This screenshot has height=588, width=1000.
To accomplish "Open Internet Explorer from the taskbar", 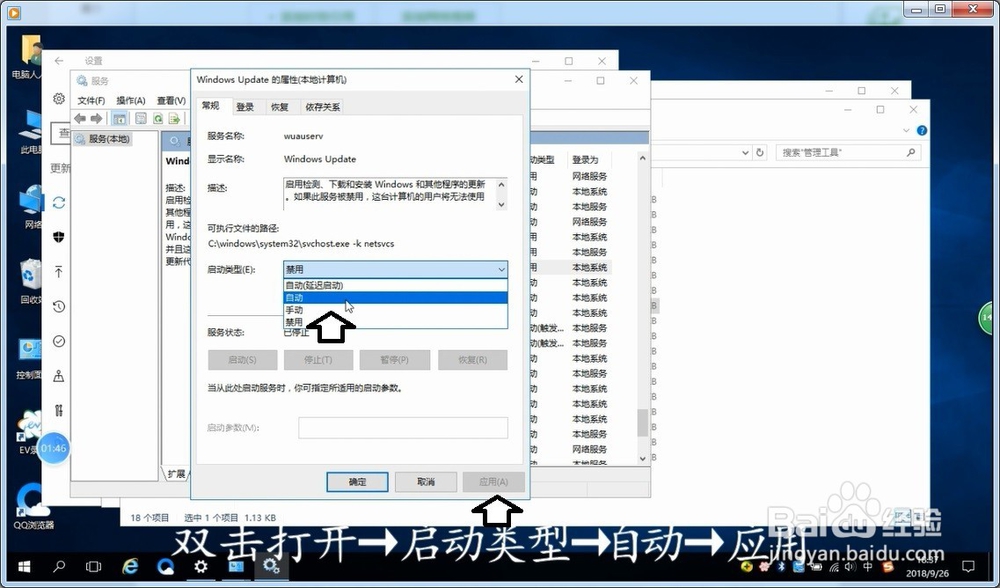I will coord(130,566).
